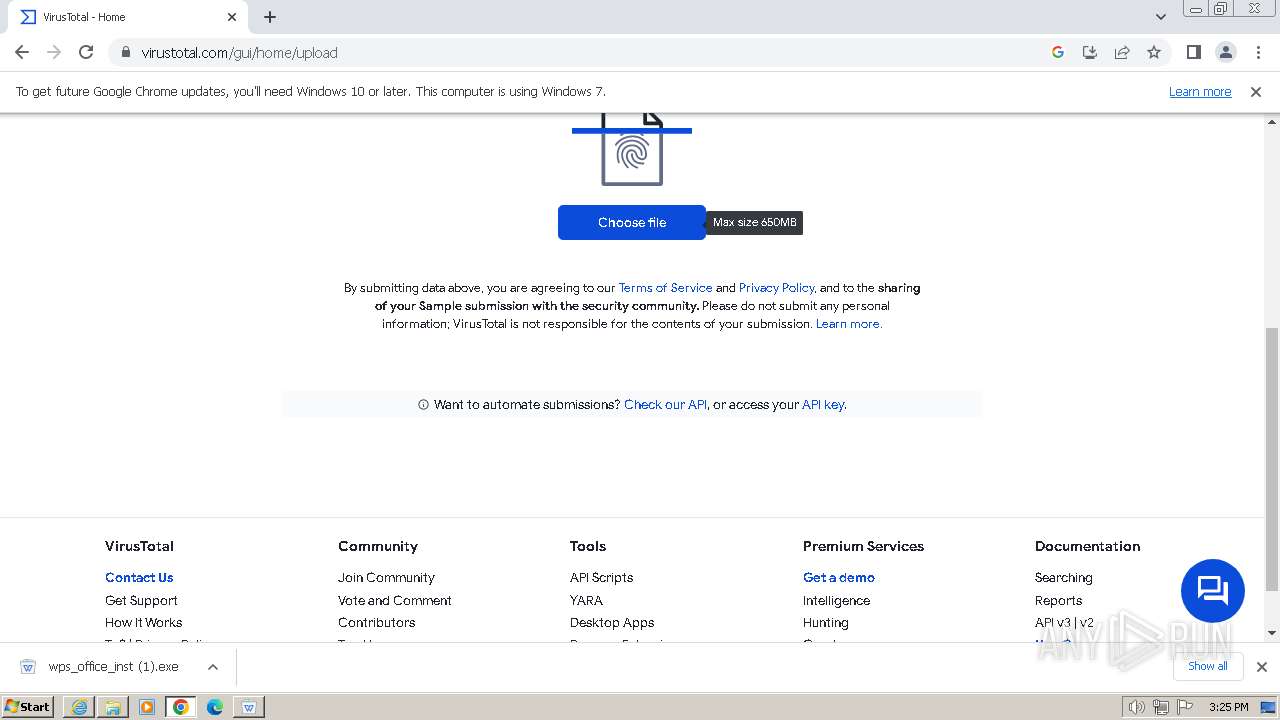The image size is (1280, 720).
Task: Open Intelligence premium service link
Action: tap(836, 601)
